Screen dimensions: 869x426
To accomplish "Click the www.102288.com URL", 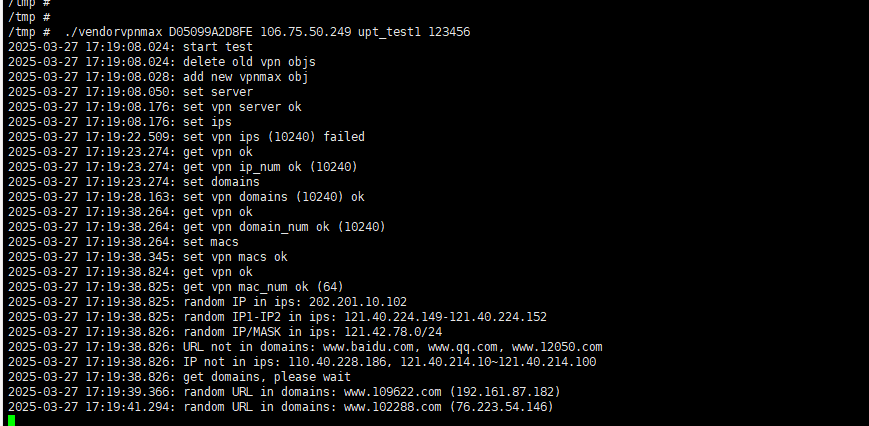I will (x=393, y=407).
